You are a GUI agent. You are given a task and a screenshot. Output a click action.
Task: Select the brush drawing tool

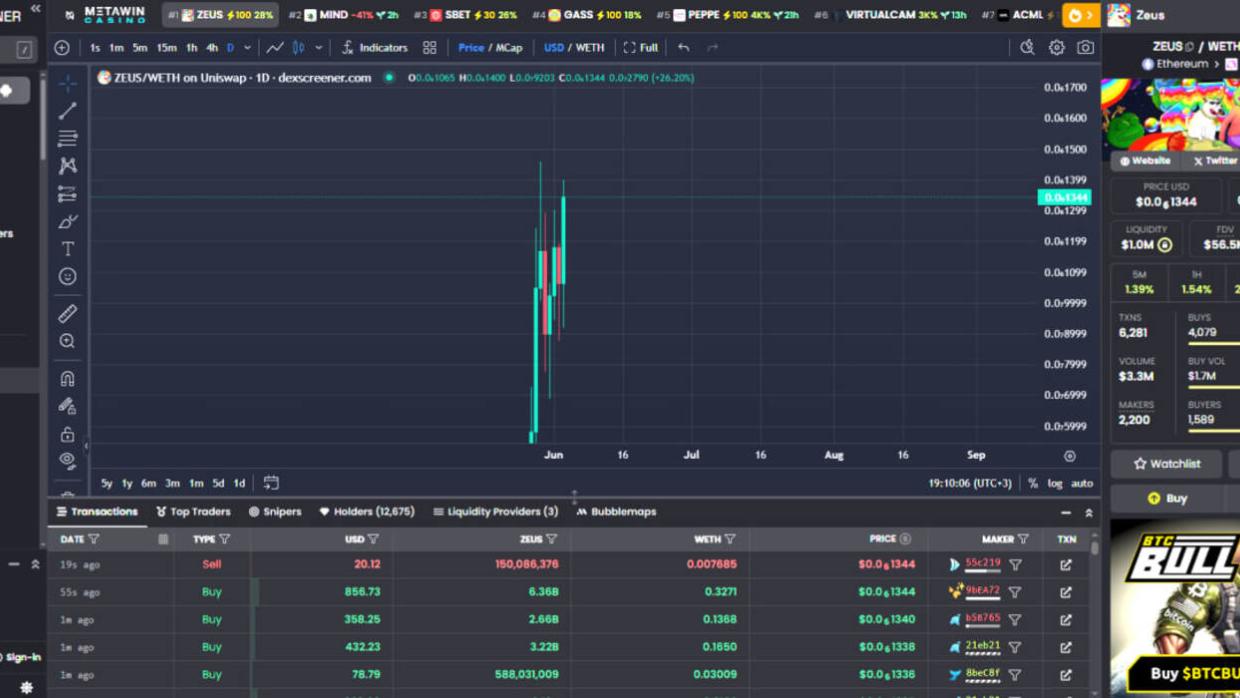coord(67,221)
